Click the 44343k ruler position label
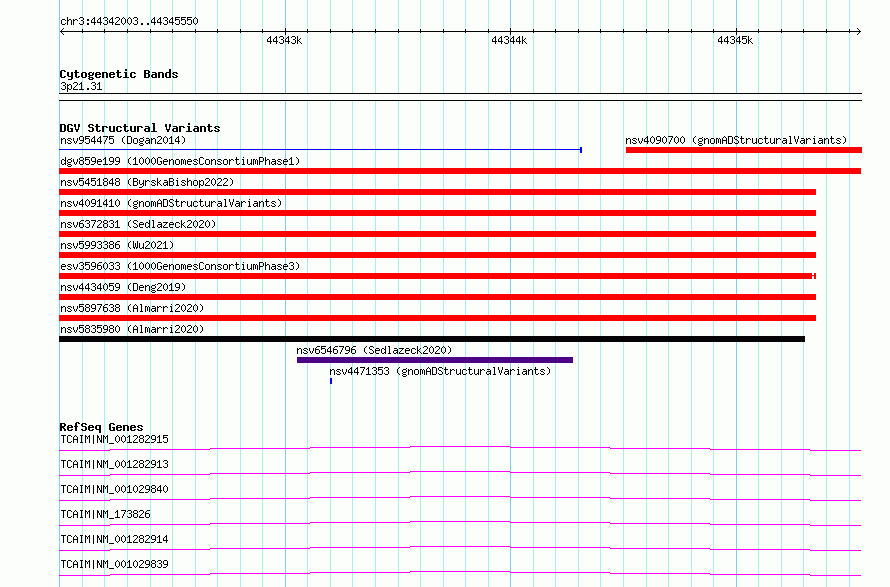The image size is (890, 587). pyautogui.click(x=284, y=40)
